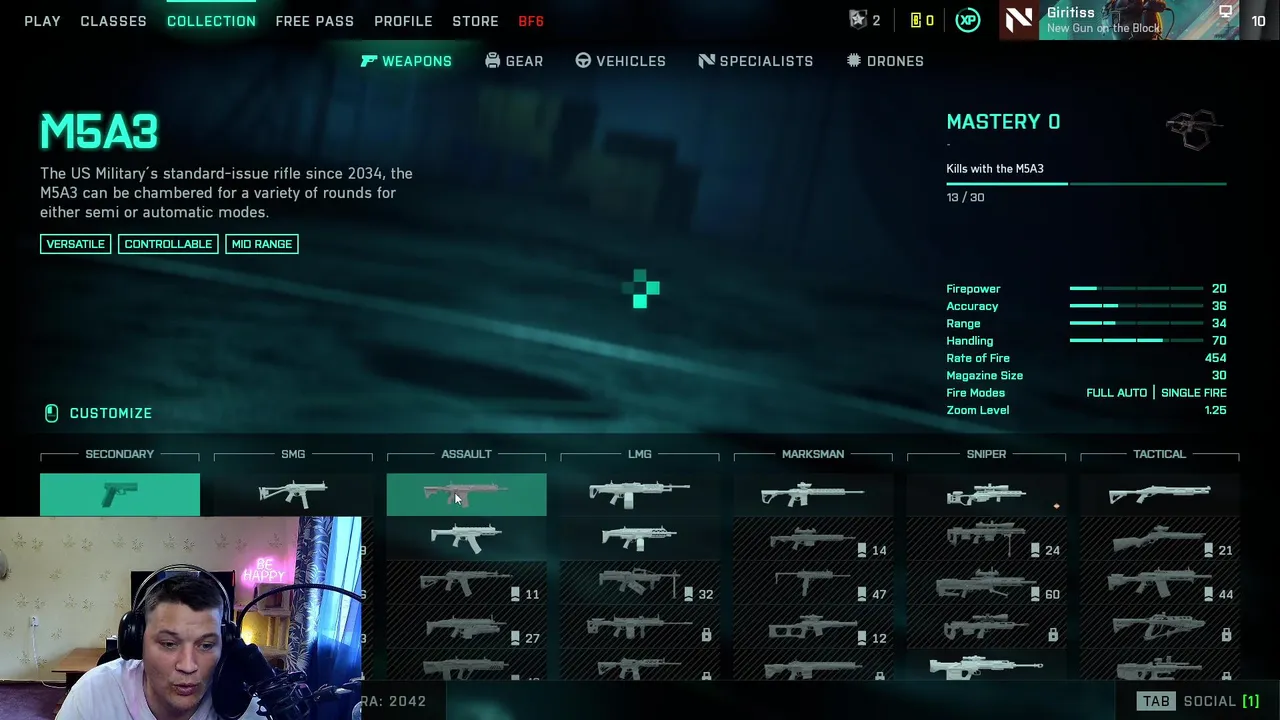The image size is (1280, 720).
Task: Select the sniper rifle locked at 60
Action: pyautogui.click(x=986, y=582)
